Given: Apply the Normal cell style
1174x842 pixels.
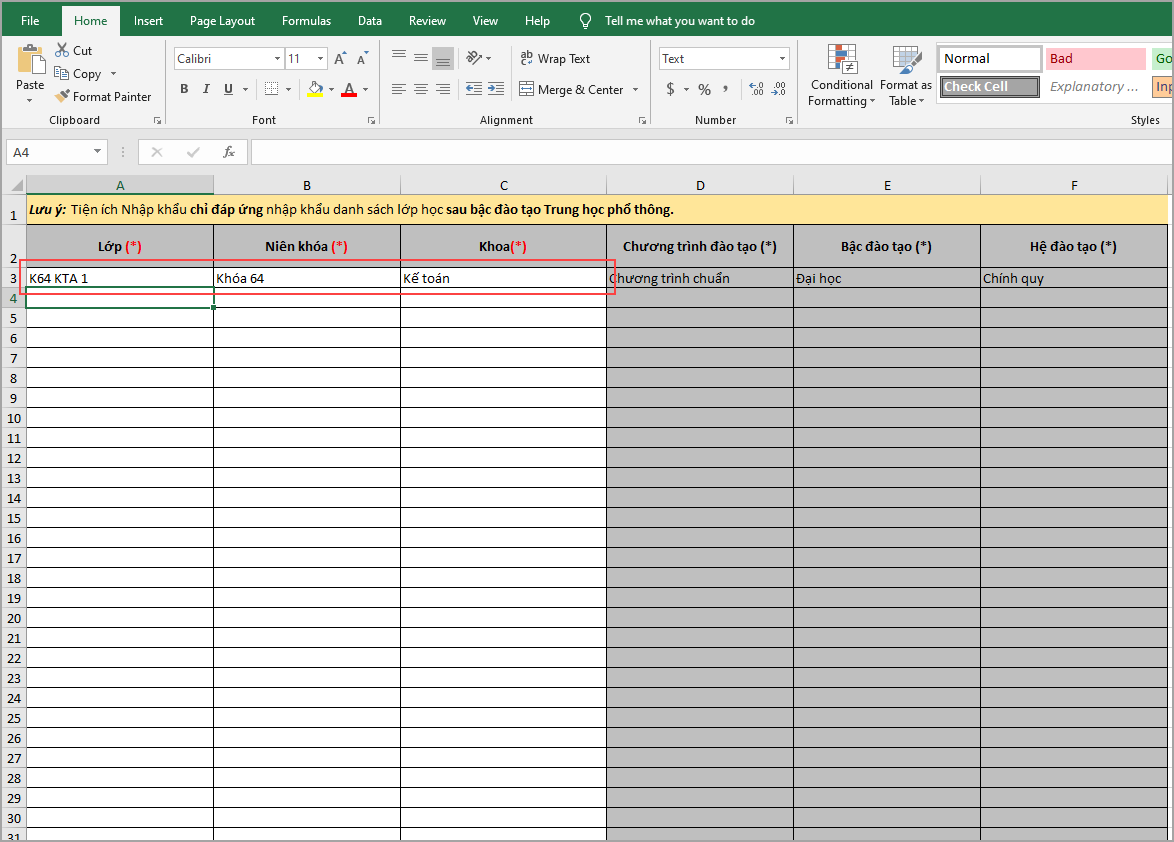Looking at the screenshot, I should (989, 58).
